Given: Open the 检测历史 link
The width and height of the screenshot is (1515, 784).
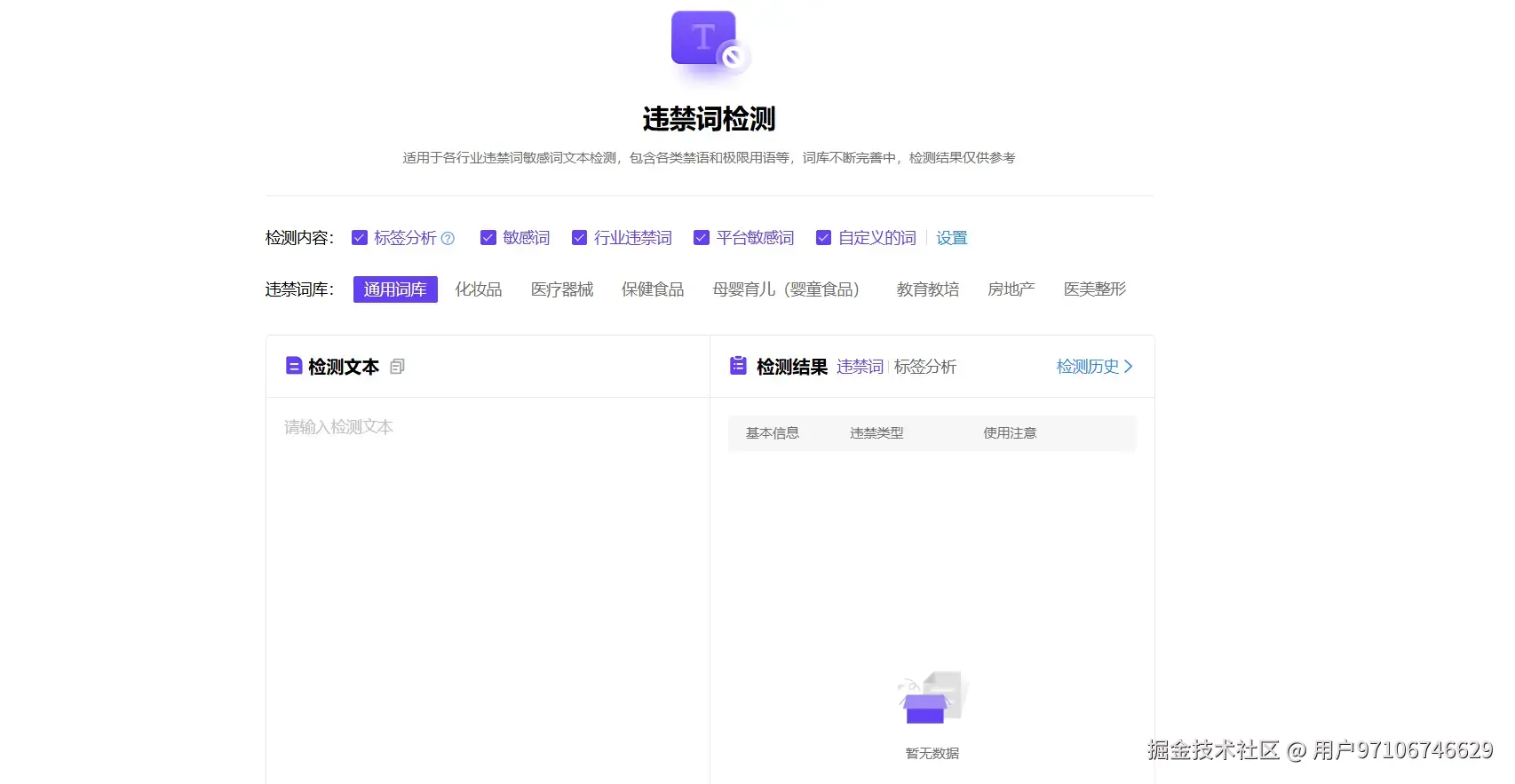Looking at the screenshot, I should pos(1088,367).
